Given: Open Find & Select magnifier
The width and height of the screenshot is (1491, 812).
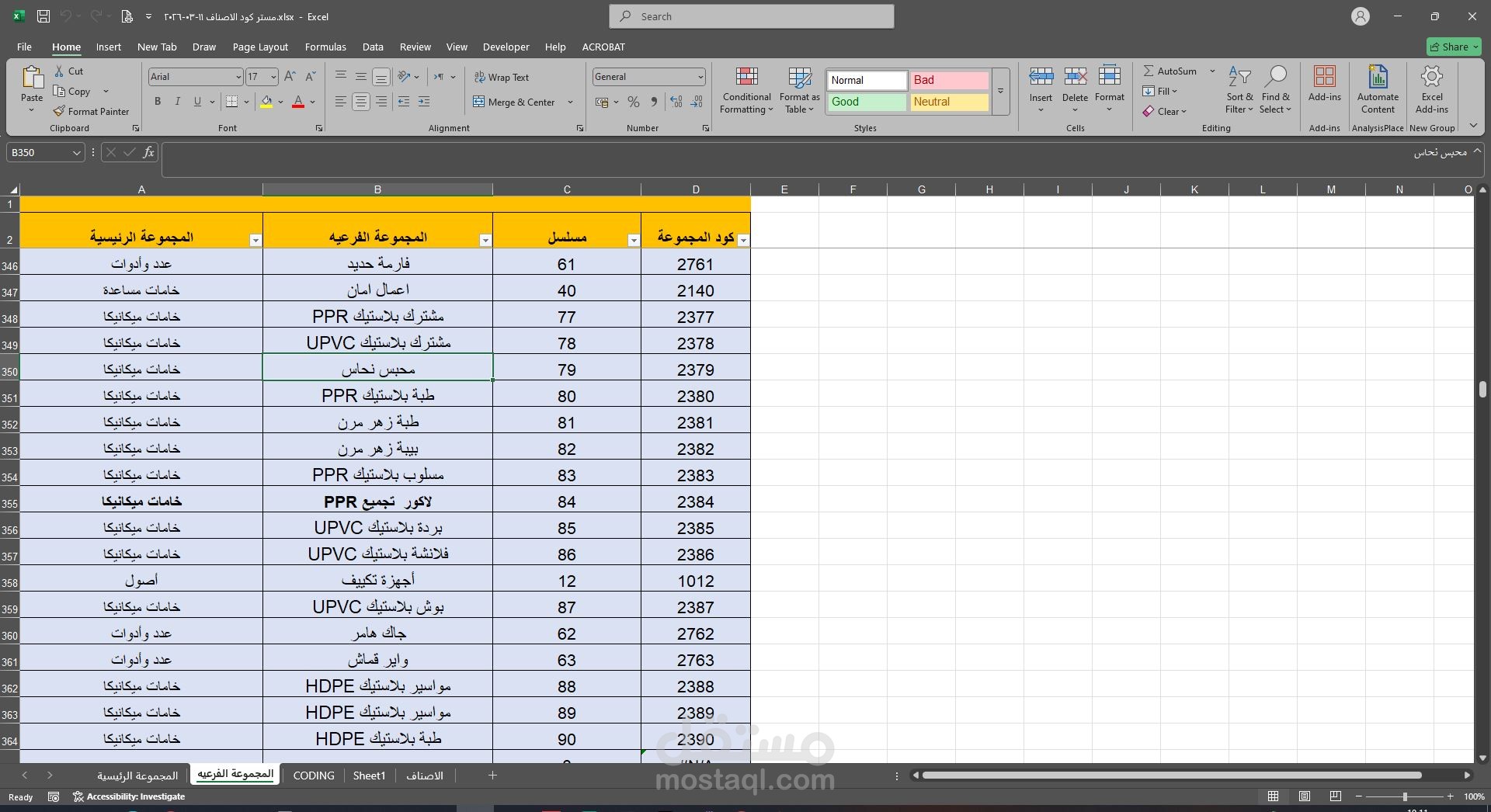Looking at the screenshot, I should tap(1275, 90).
